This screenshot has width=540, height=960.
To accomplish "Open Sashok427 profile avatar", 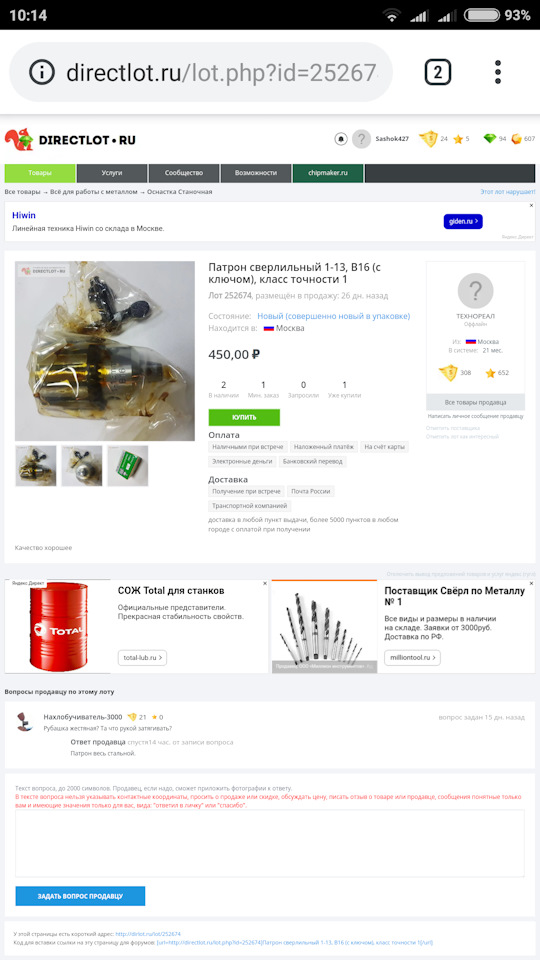I will [x=361, y=139].
